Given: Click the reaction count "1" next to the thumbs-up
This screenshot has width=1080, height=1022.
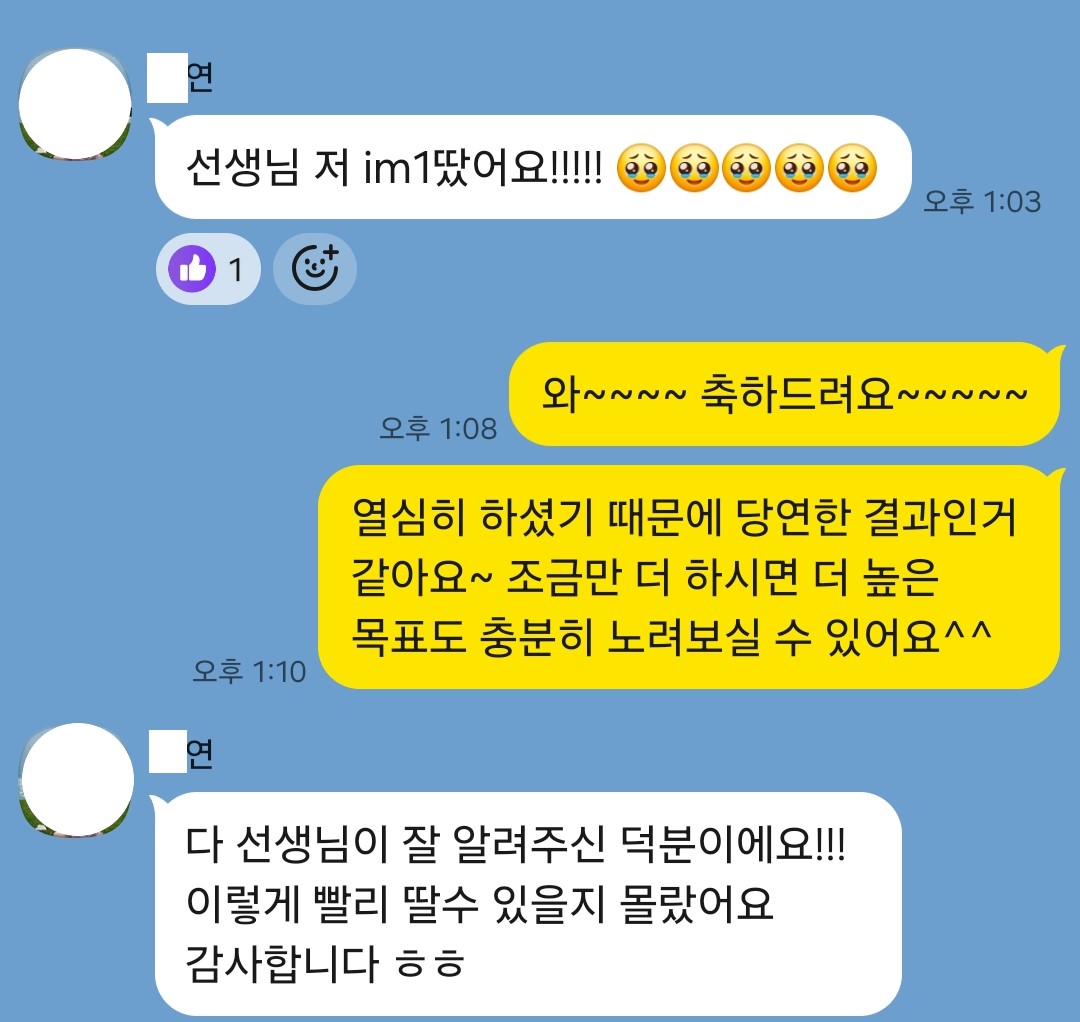Looking at the screenshot, I should [x=236, y=269].
